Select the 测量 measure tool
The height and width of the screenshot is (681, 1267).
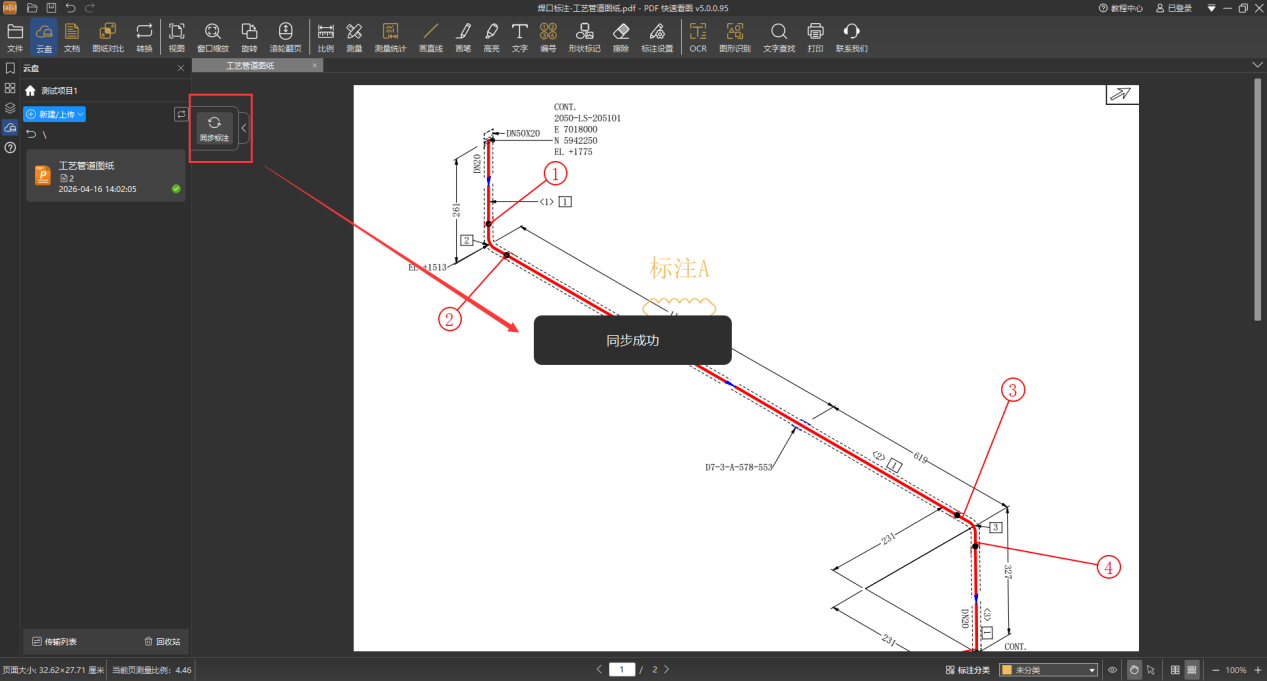[354, 36]
